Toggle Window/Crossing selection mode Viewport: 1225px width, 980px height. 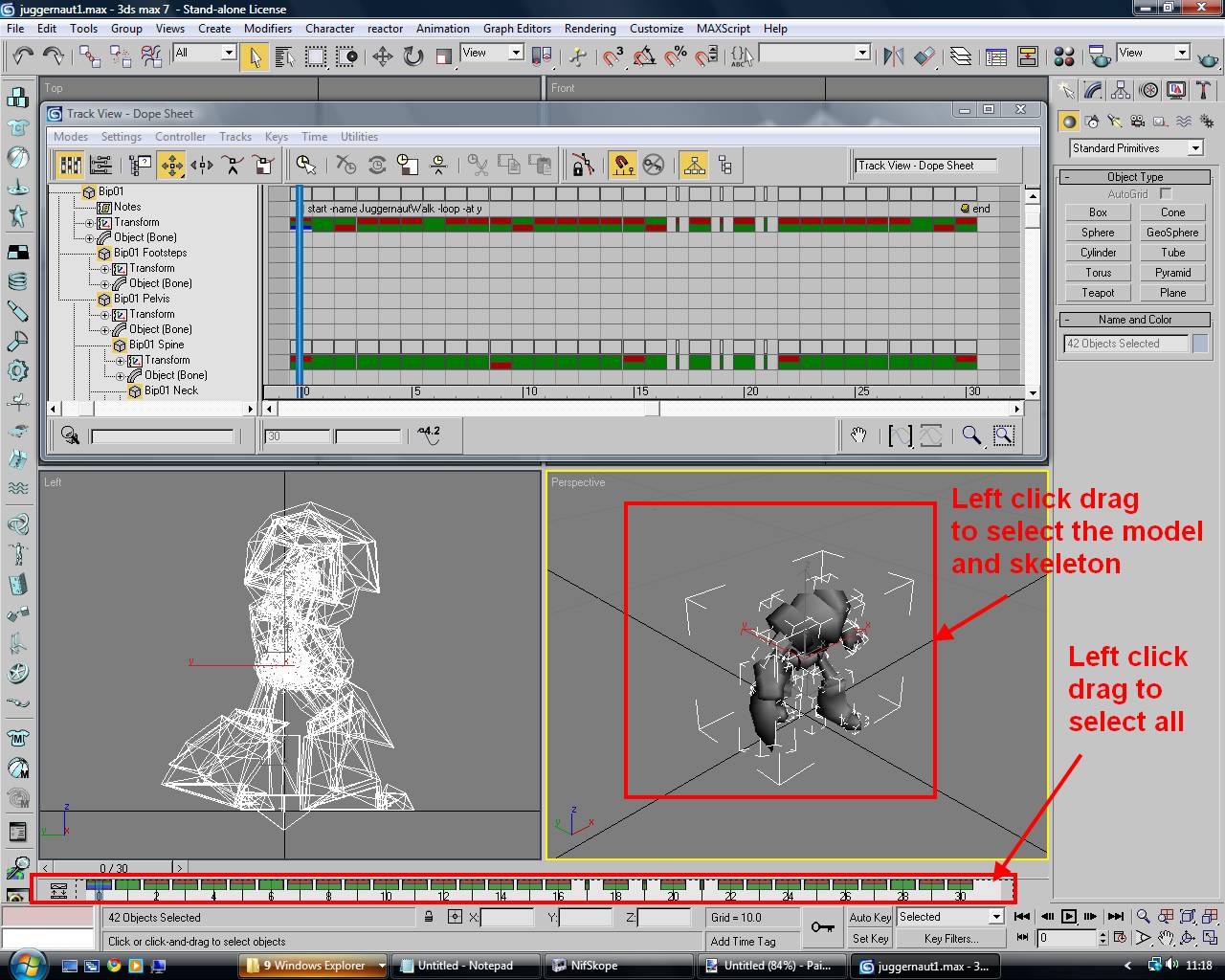pos(346,56)
